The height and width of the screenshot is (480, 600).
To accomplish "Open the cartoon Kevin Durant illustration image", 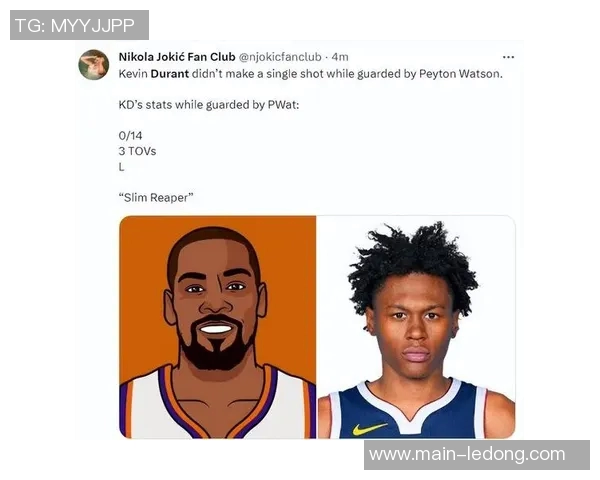I will (x=218, y=327).
